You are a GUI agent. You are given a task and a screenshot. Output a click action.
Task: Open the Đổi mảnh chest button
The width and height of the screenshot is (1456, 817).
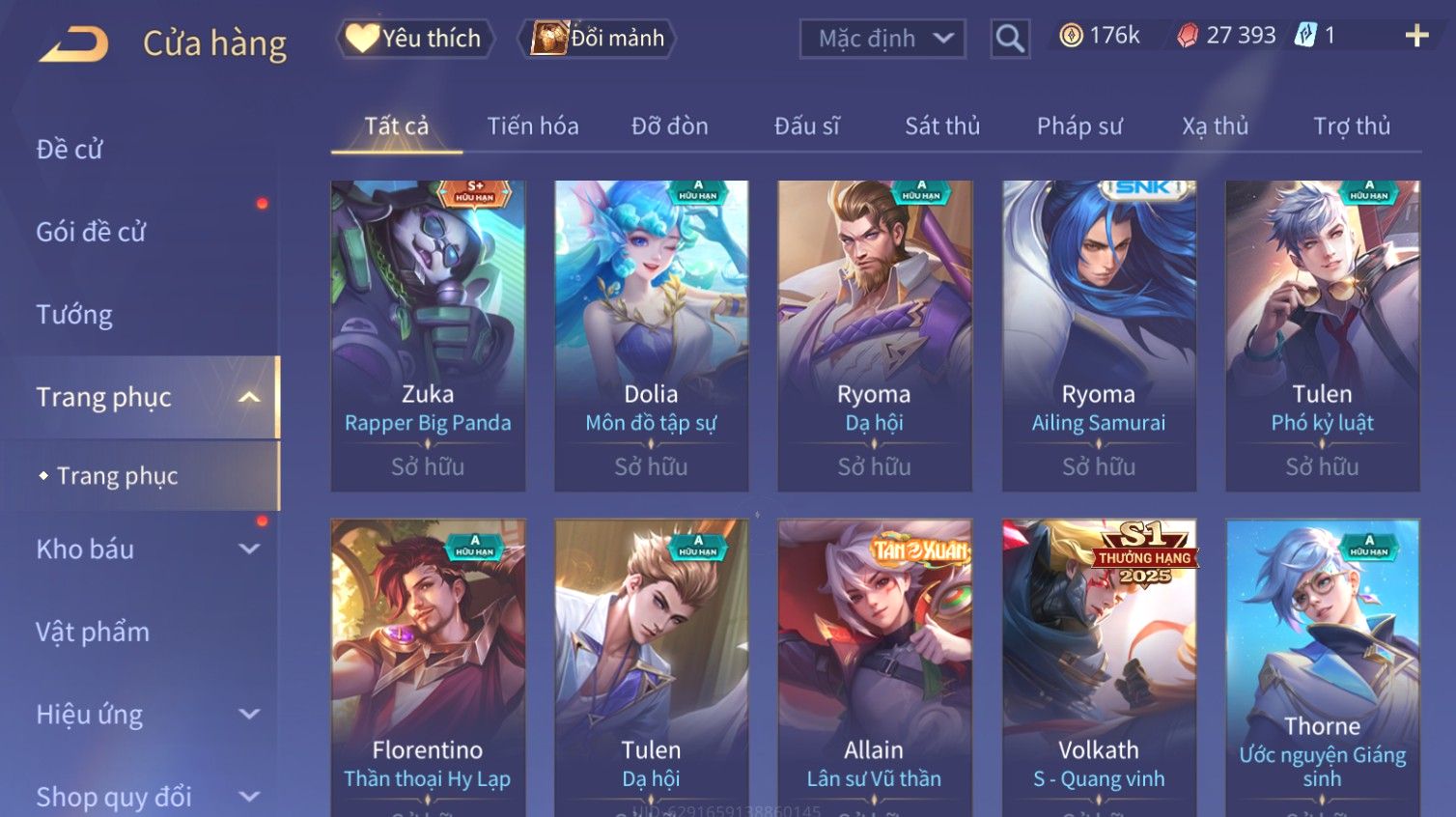[x=599, y=39]
